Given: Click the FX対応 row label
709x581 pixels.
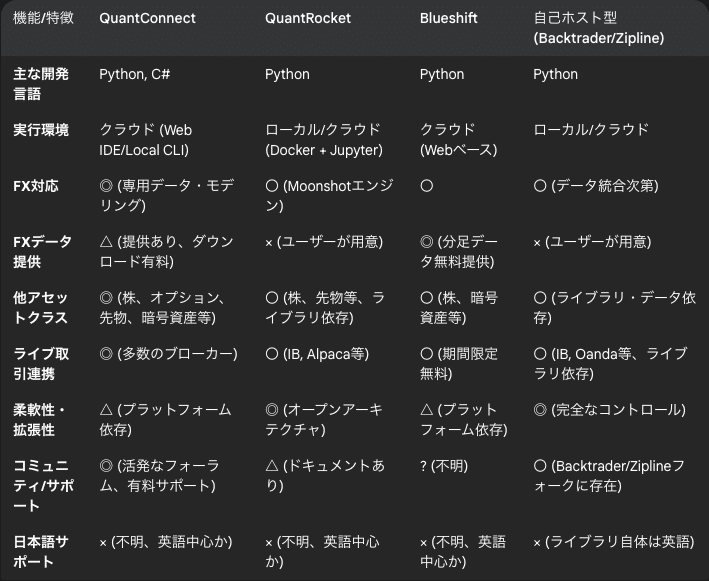Looking at the screenshot, I should [x=36, y=186].
